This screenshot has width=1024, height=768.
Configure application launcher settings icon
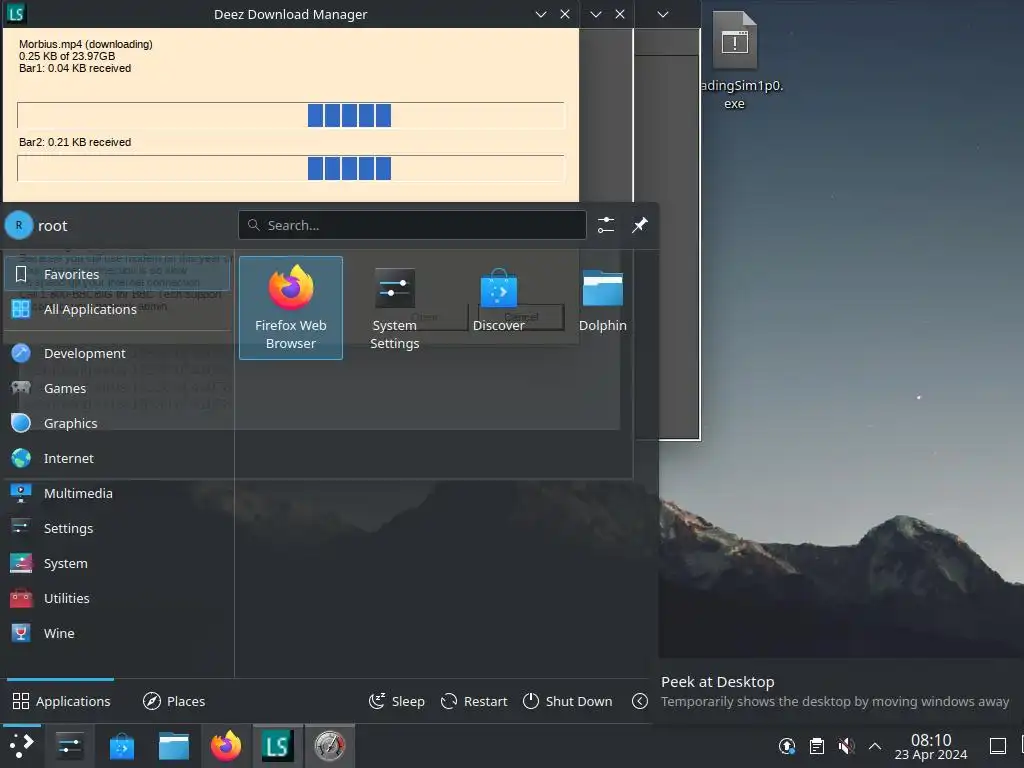click(x=606, y=225)
